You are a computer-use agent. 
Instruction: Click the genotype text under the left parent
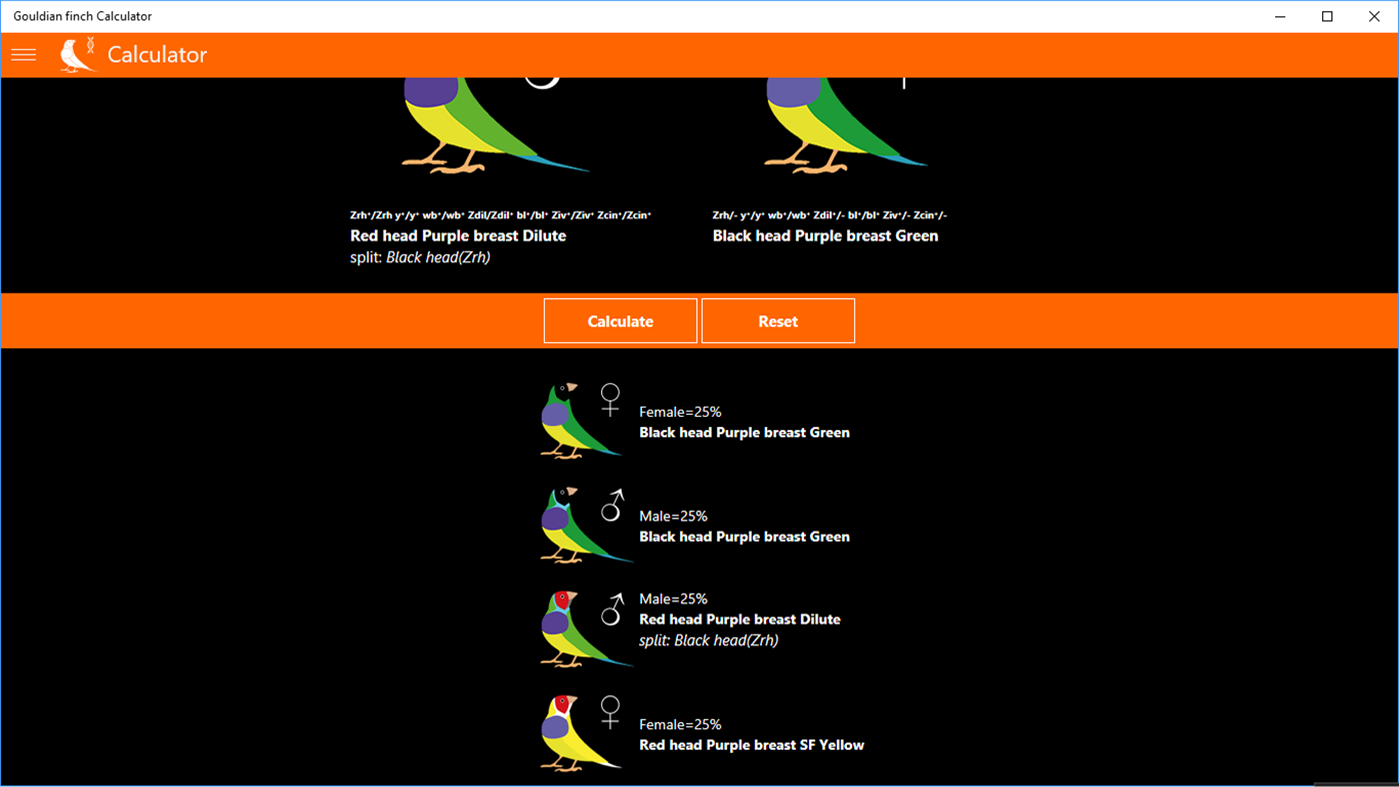(x=500, y=214)
